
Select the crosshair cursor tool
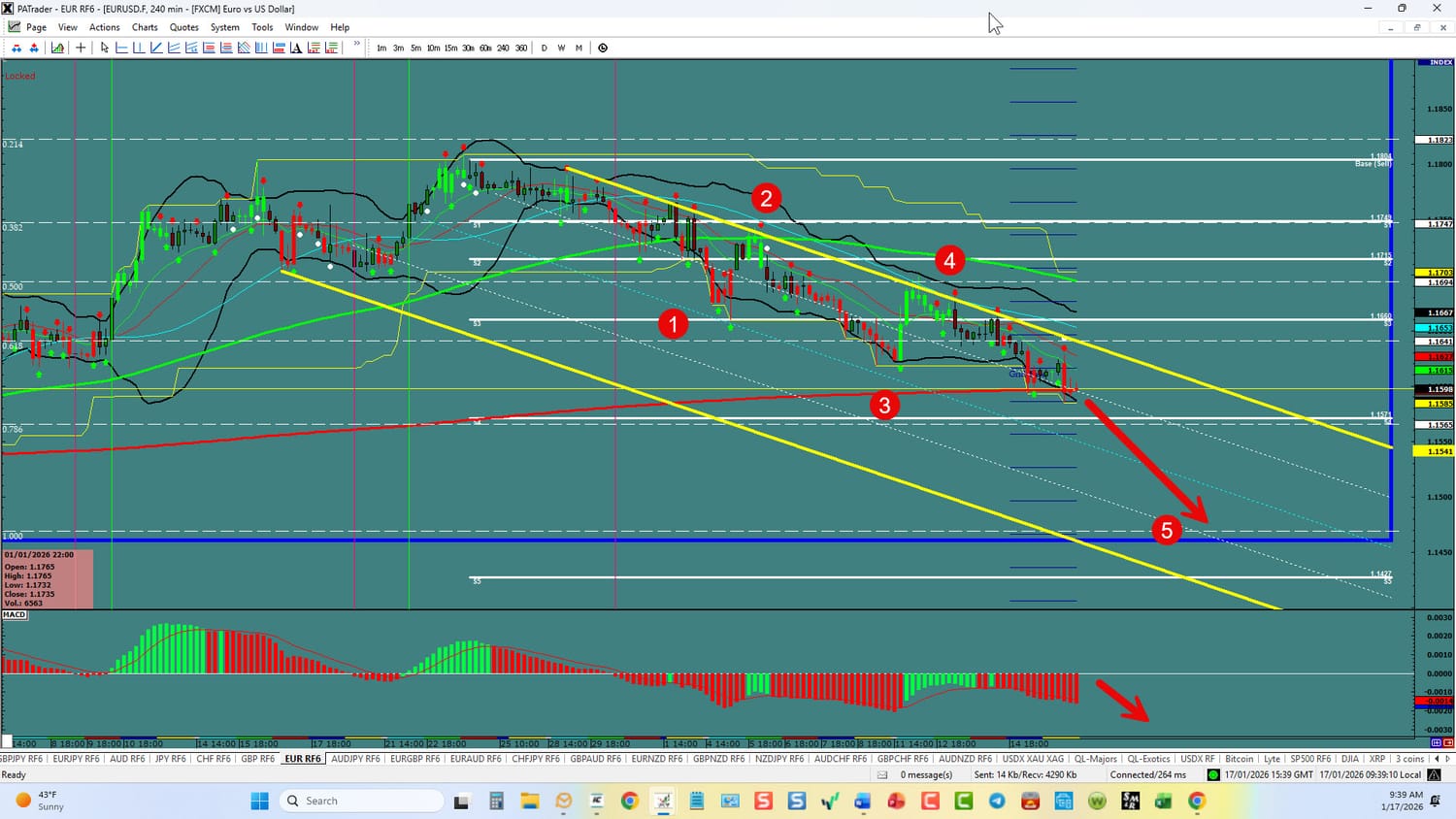point(81,48)
